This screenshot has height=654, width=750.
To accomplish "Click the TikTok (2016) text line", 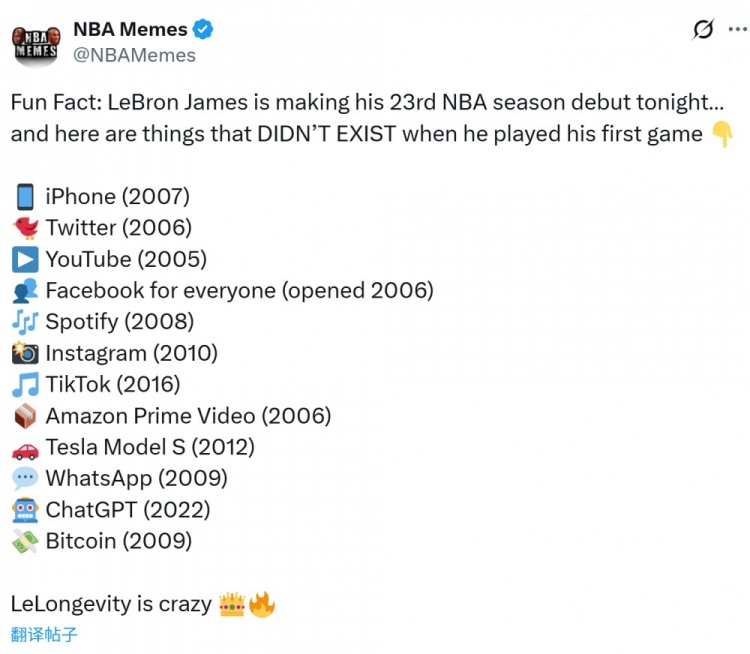I will 112,385.
